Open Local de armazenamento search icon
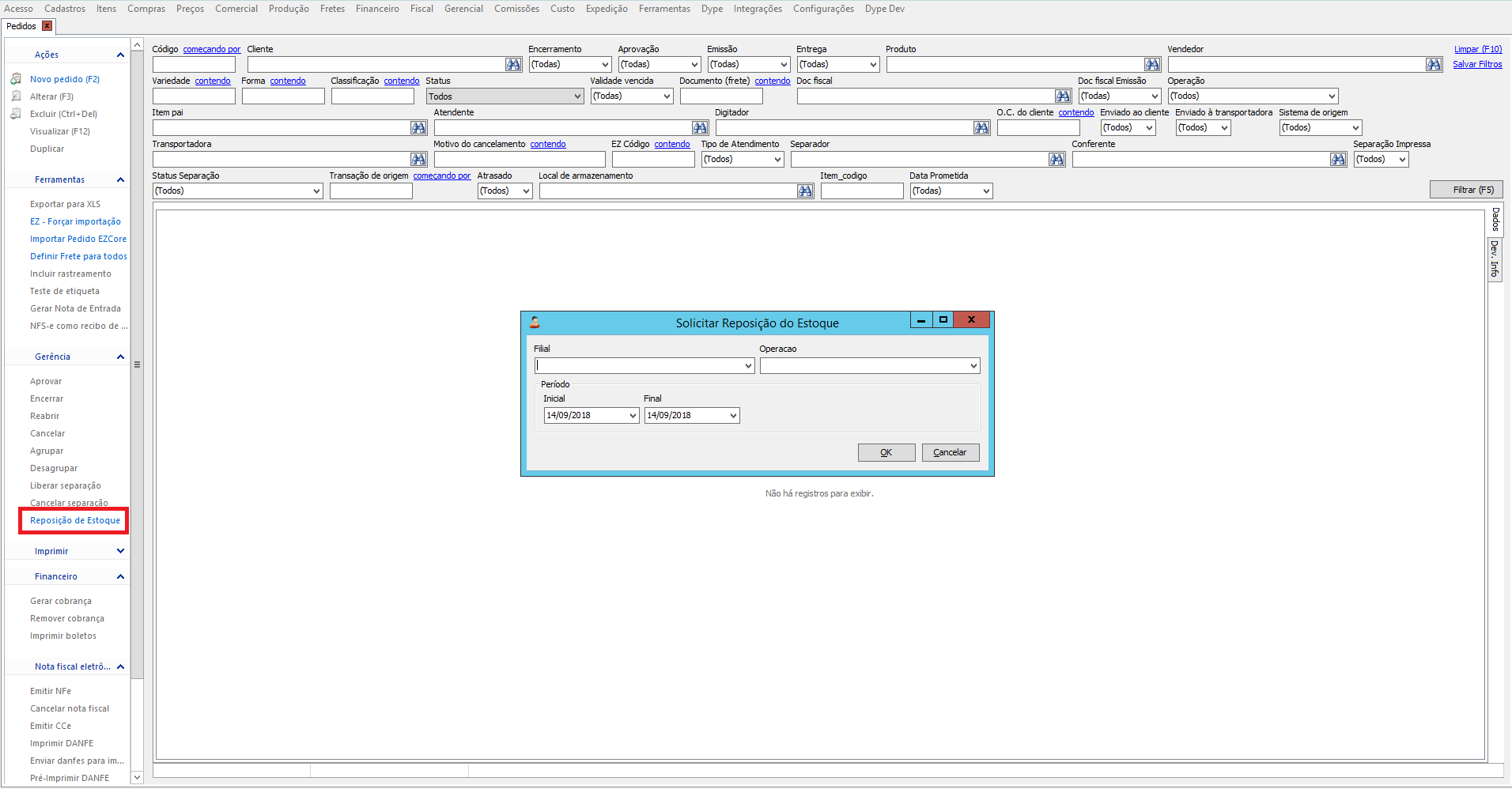 [805, 191]
